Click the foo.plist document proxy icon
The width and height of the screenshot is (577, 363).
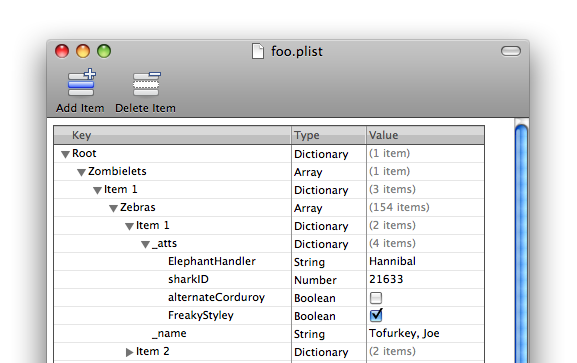click(258, 51)
